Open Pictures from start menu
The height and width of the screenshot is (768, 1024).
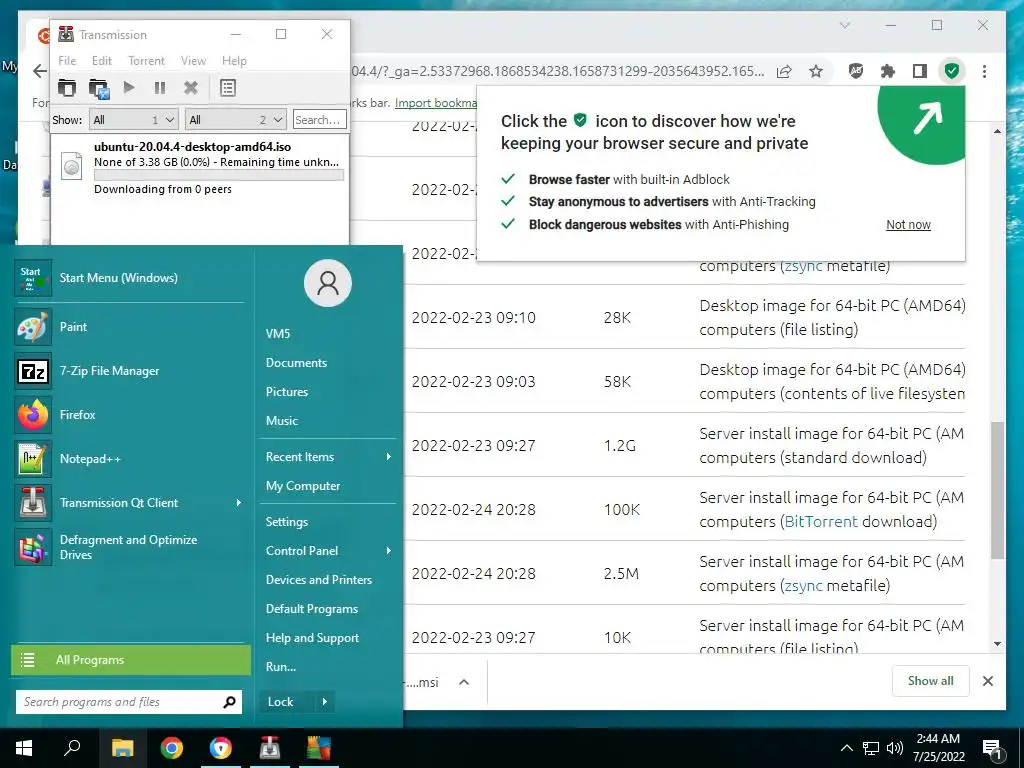287,392
